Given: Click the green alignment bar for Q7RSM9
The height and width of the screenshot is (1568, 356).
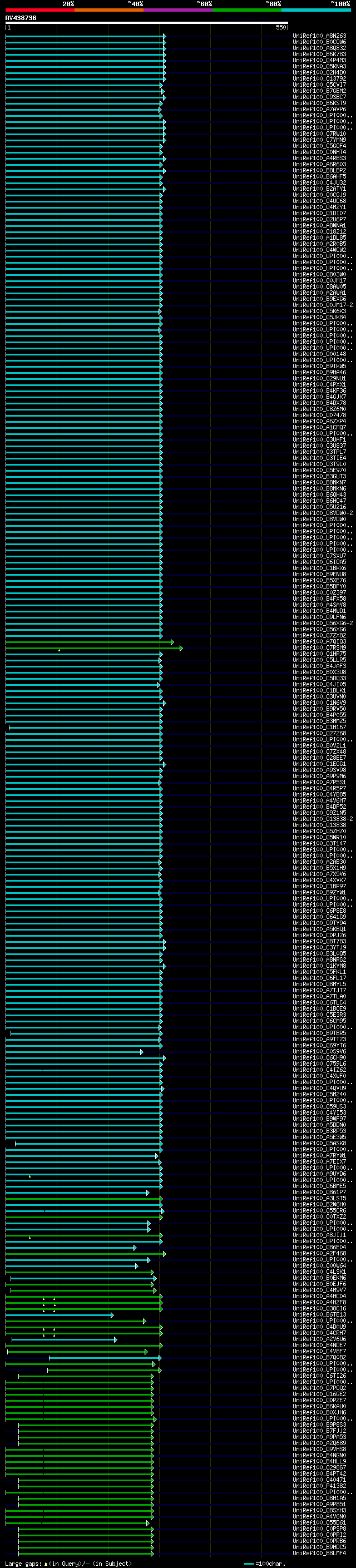Looking at the screenshot, I should click(93, 648).
